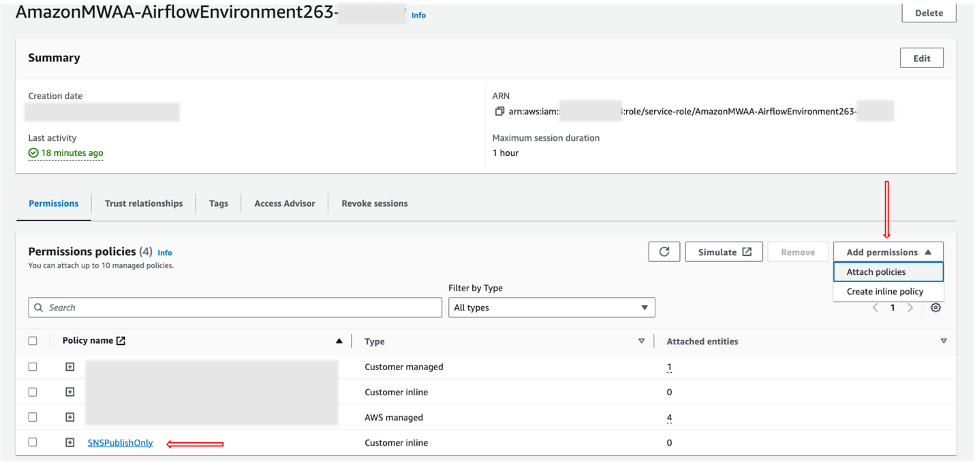The image size is (977, 462).
Task: Click the 'Customer inline' cell of the SNSPublishOnly row
Action: [396, 443]
